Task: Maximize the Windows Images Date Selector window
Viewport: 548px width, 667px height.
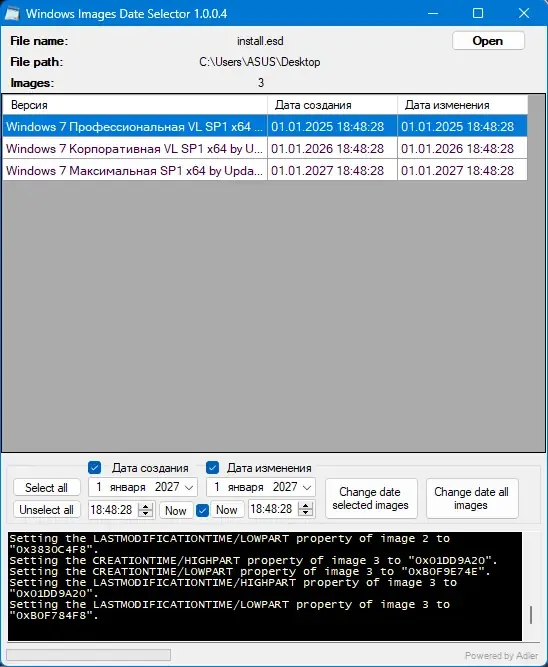Action: click(x=478, y=14)
